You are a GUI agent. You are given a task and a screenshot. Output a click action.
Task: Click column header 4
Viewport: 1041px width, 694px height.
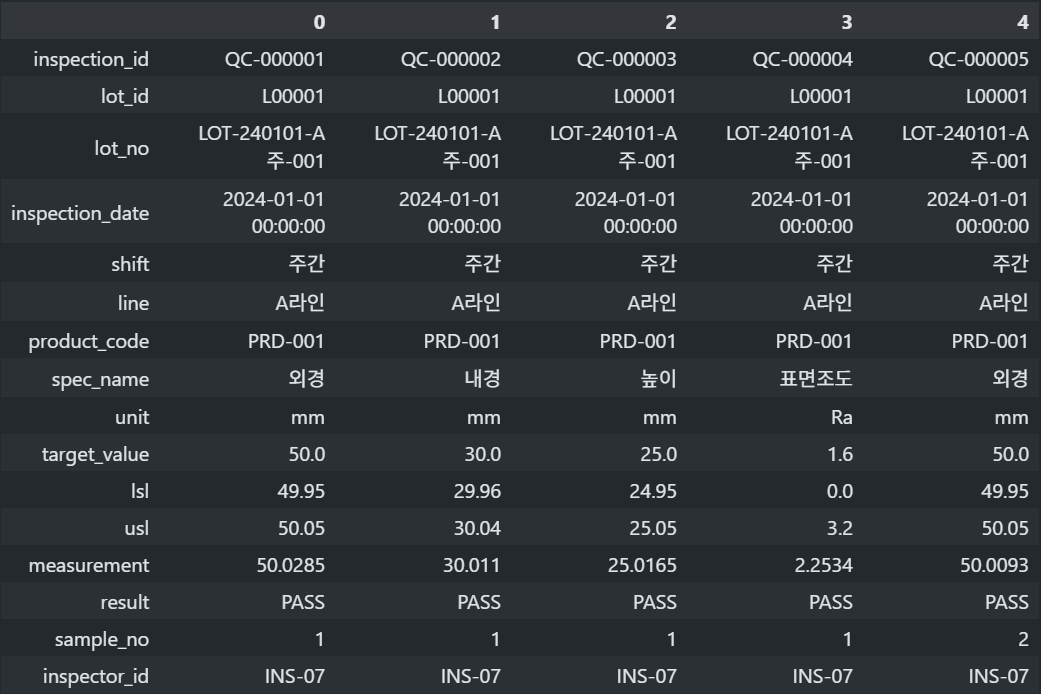tap(1022, 21)
